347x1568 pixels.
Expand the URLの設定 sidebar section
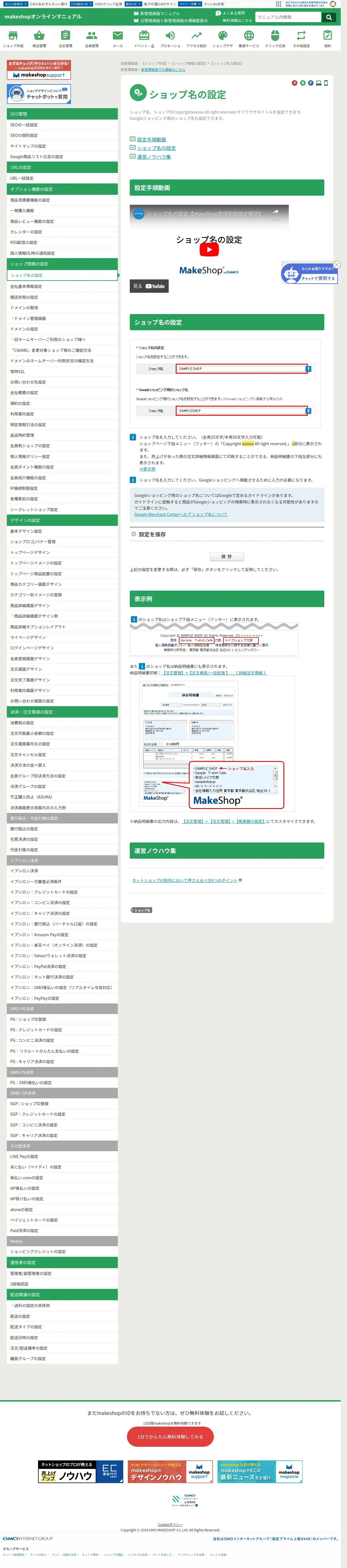click(62, 167)
